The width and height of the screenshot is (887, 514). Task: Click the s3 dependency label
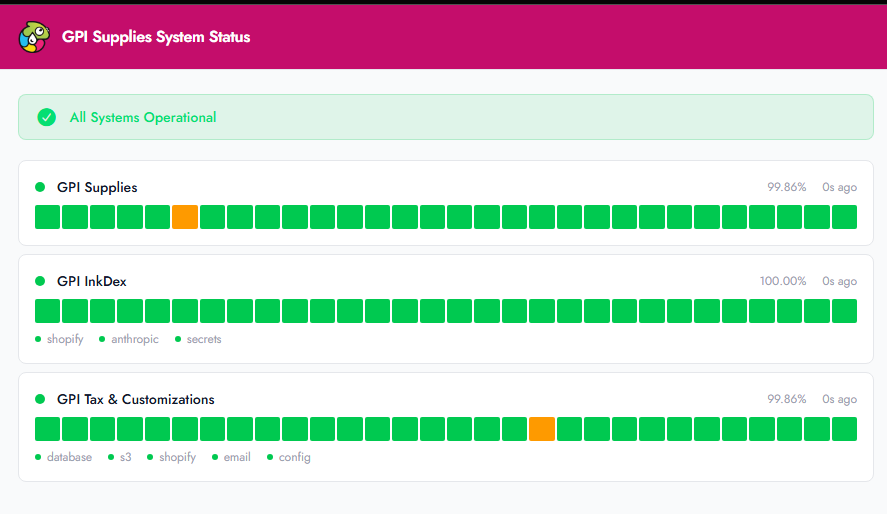pyautogui.click(x=126, y=457)
